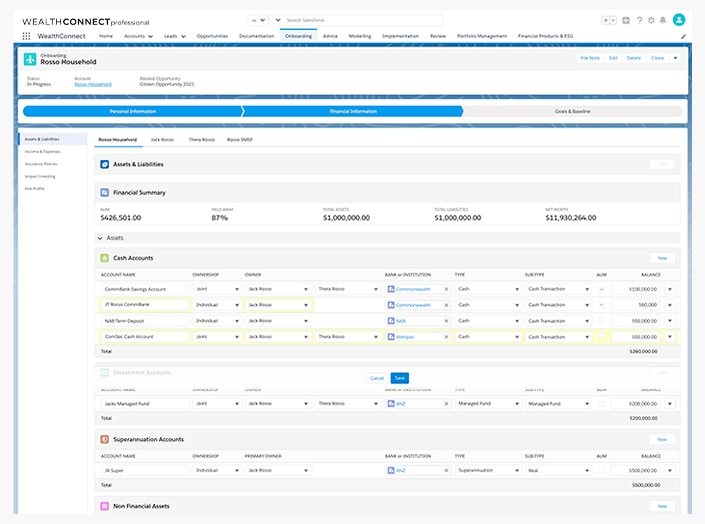This screenshot has width=705, height=524.
Task: Select Personal Information progress stage
Action: click(x=133, y=111)
